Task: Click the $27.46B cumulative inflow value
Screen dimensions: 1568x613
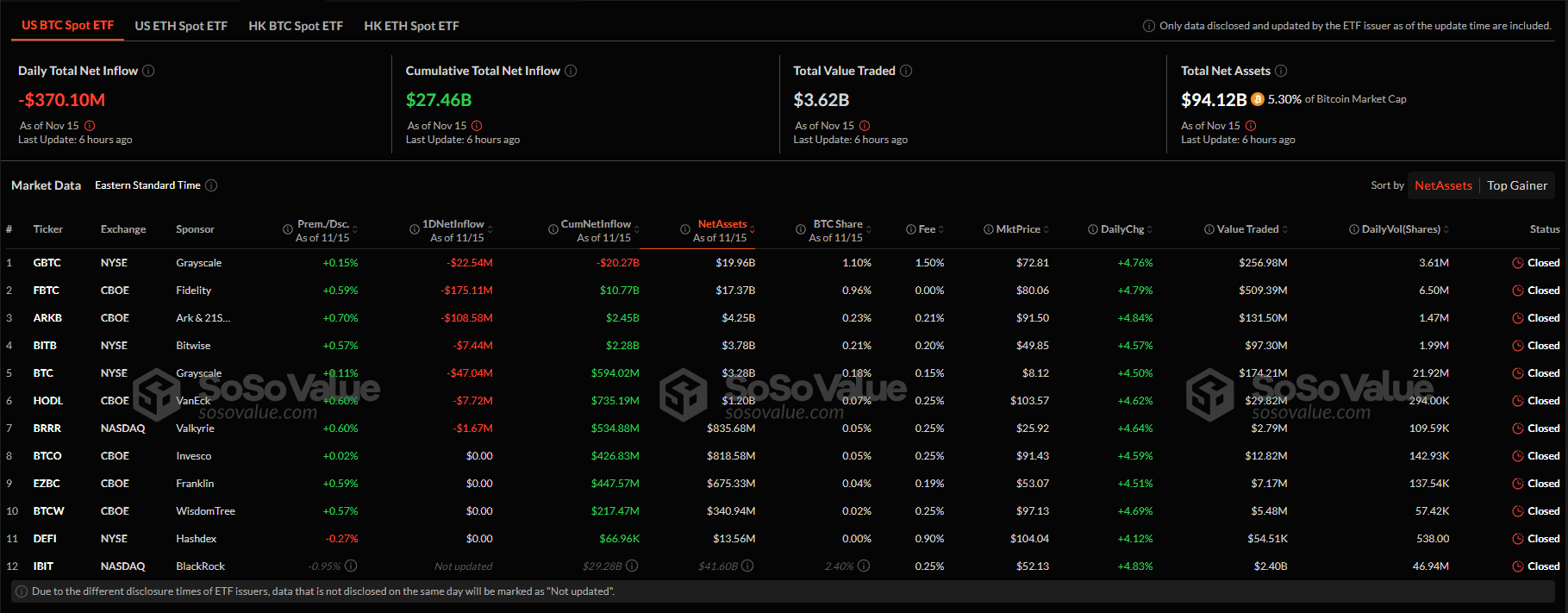Action: pyautogui.click(x=439, y=100)
